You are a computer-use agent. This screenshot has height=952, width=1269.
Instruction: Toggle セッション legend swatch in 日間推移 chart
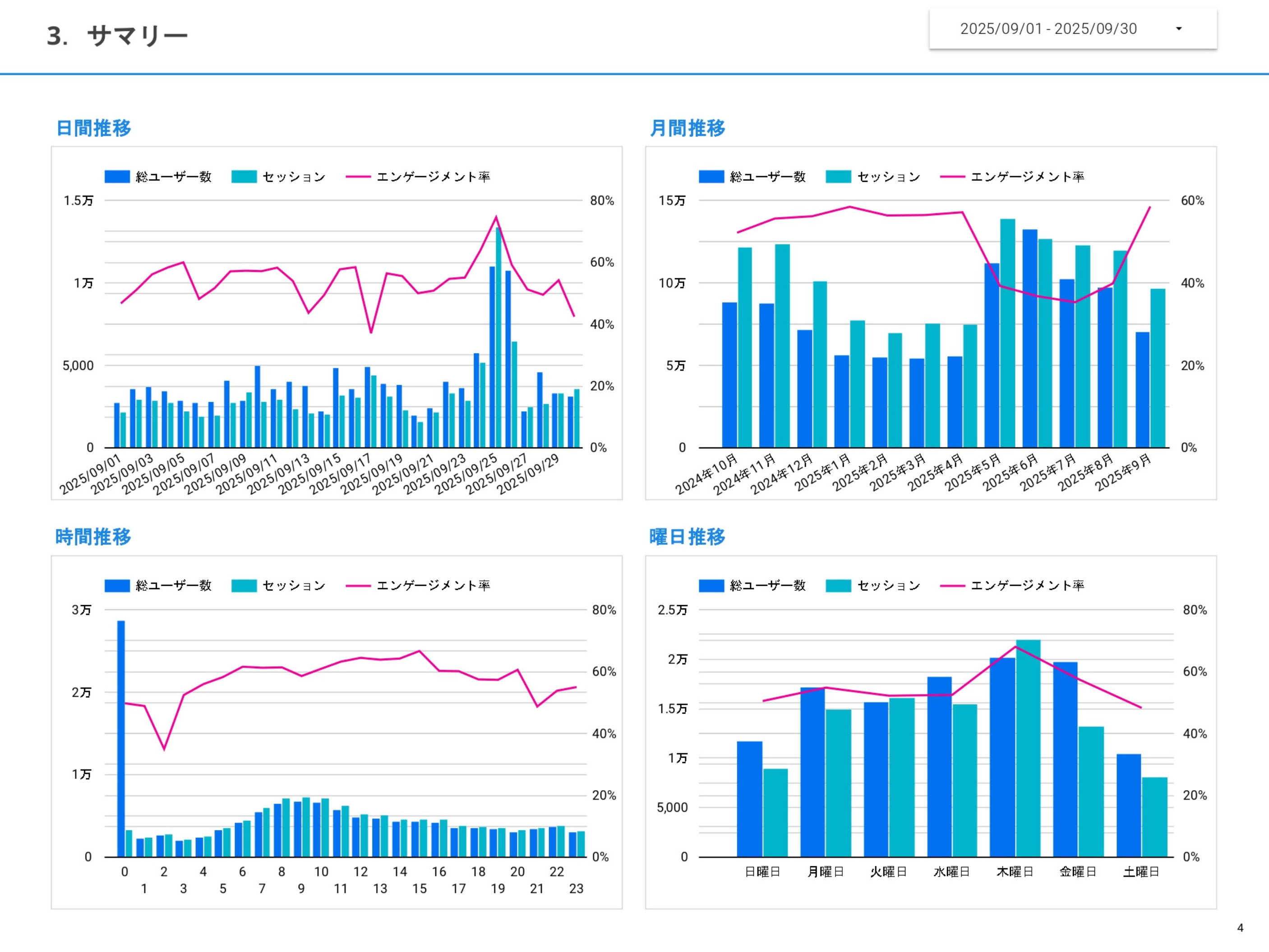pyautogui.click(x=244, y=177)
